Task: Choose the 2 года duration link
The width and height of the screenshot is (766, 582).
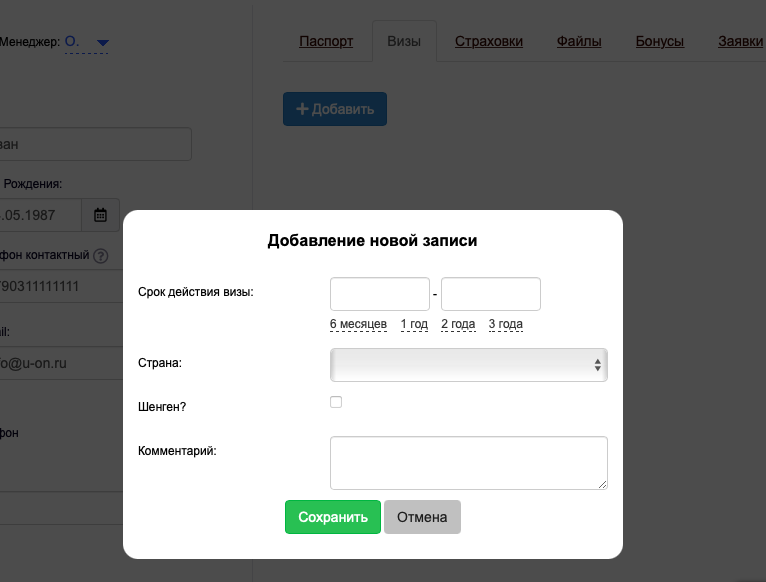Action: 458,324
